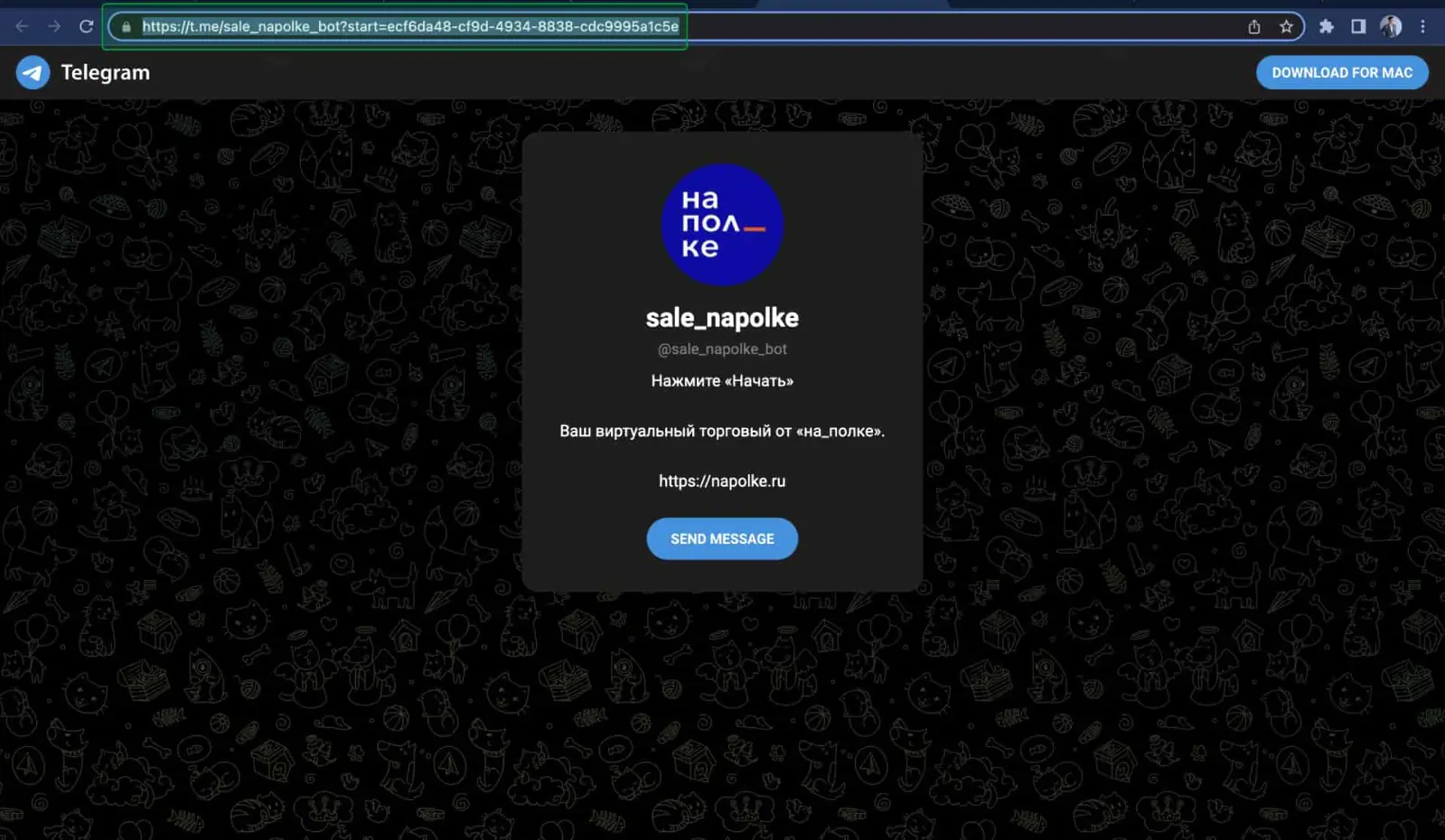Toggle the browser side panel icon
Screen dimensions: 1445x840
[x=1358, y=27]
